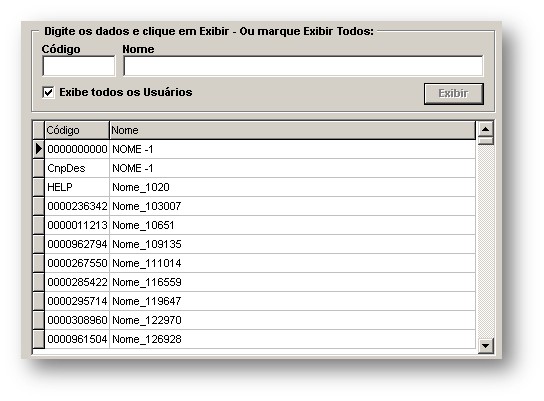Sort by the Código column header
The height and width of the screenshot is (401, 544).
click(77, 130)
